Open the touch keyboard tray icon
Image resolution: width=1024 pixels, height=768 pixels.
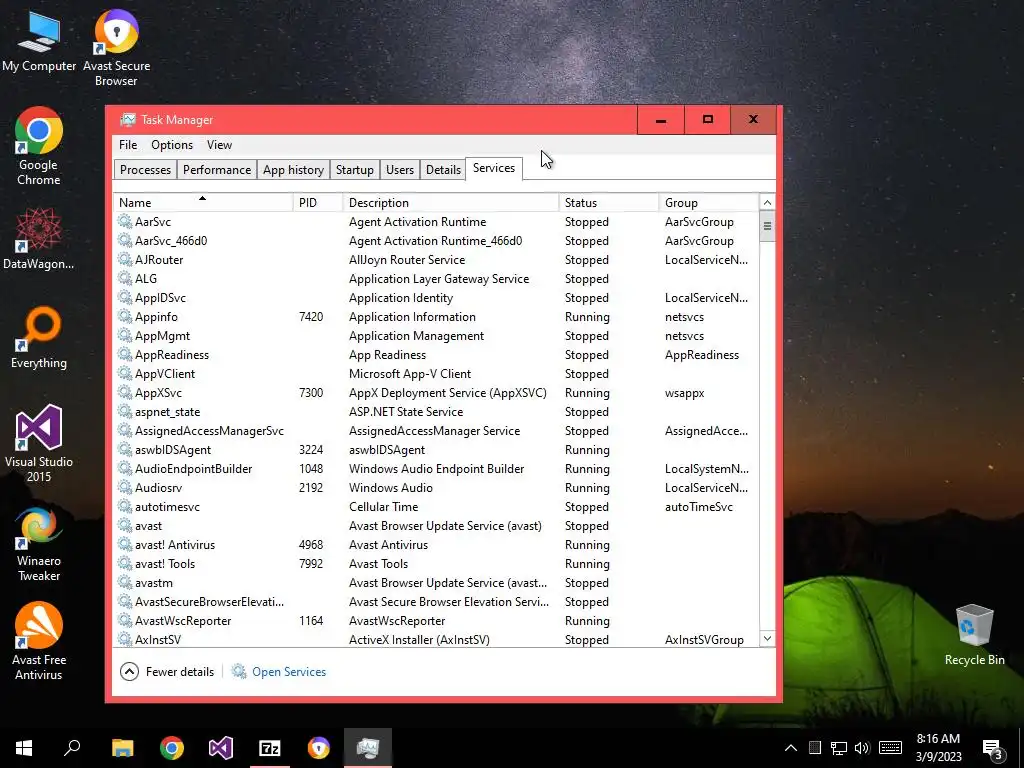tap(890, 748)
